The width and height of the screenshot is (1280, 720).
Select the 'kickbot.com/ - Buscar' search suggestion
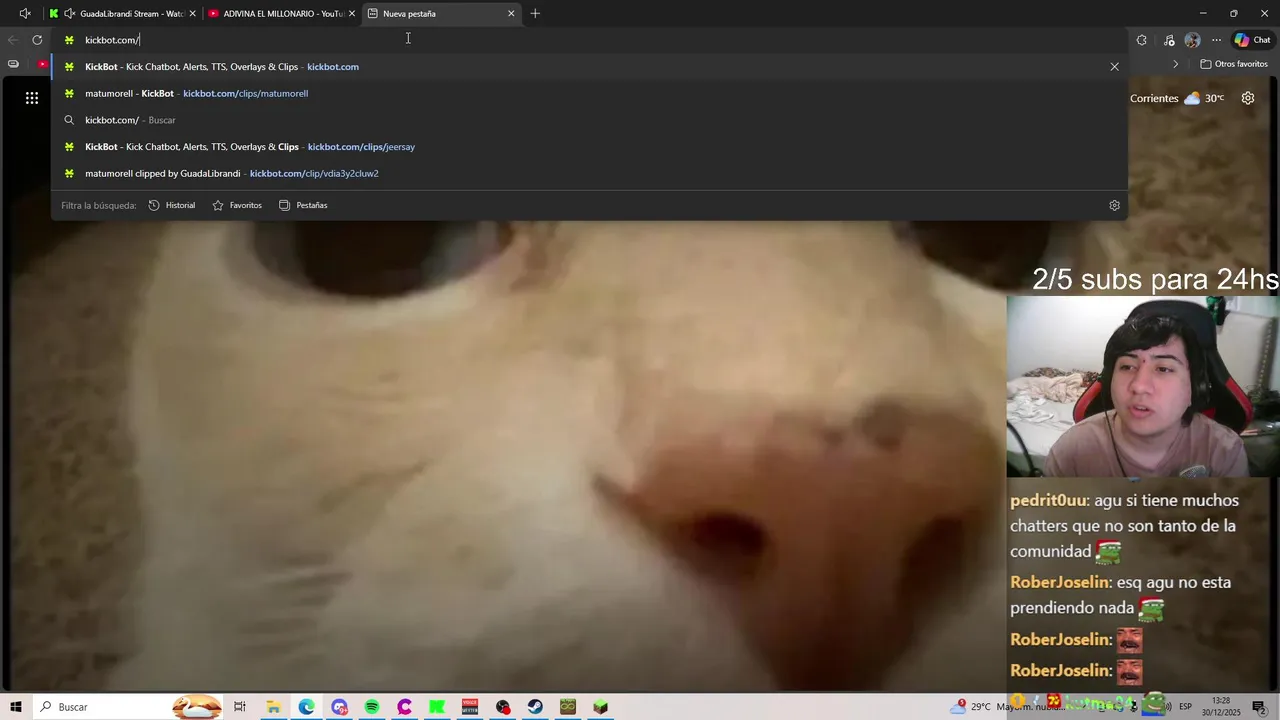pyautogui.click(x=590, y=120)
